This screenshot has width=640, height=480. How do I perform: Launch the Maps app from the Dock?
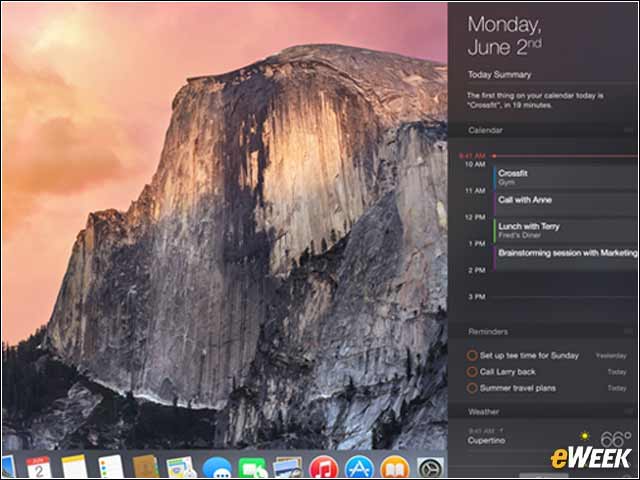[182, 467]
